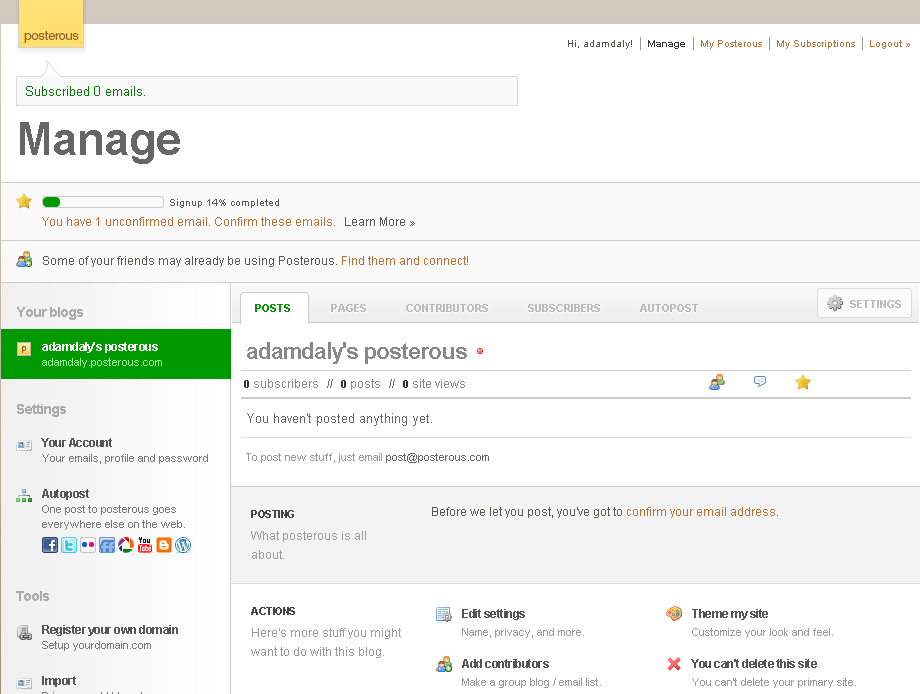920x694 pixels.
Task: Open Import tool link
Action: [59, 681]
